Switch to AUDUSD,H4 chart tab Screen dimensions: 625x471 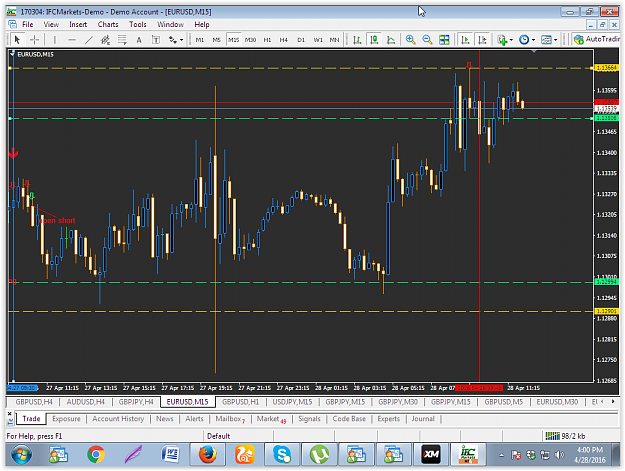(x=85, y=402)
